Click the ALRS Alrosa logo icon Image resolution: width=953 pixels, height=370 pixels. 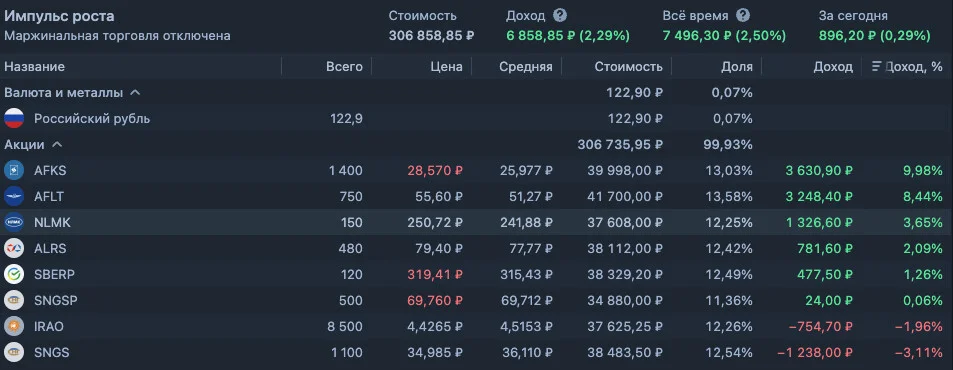[14, 248]
